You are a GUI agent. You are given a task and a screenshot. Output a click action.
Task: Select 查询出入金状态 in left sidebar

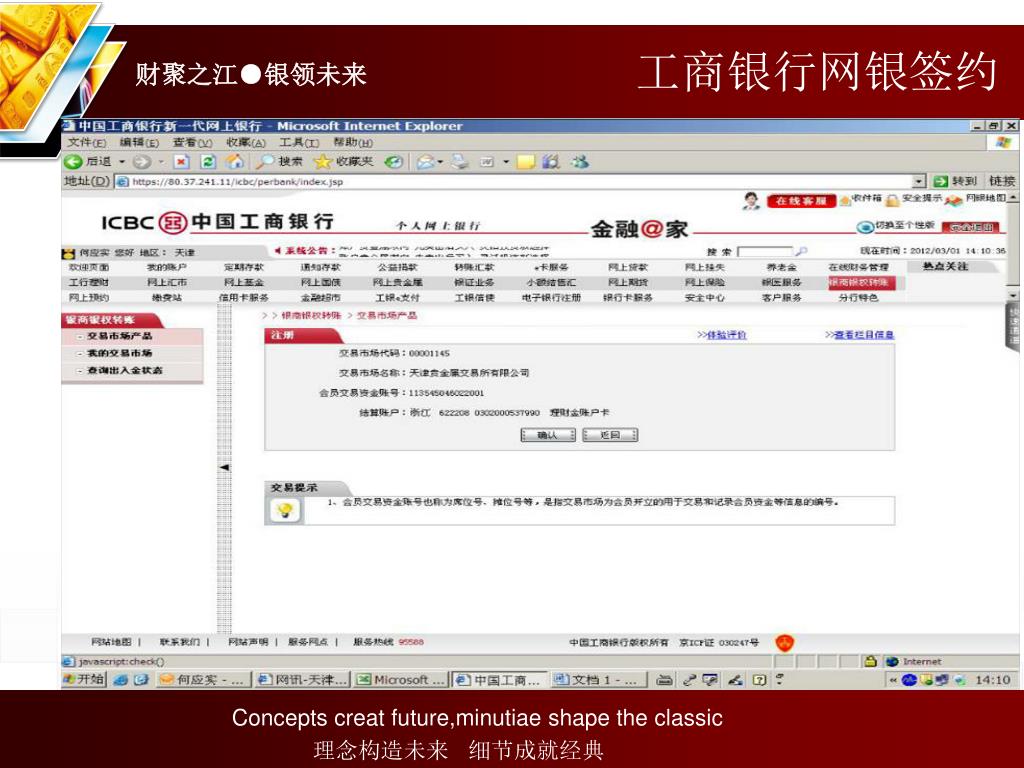(125, 370)
